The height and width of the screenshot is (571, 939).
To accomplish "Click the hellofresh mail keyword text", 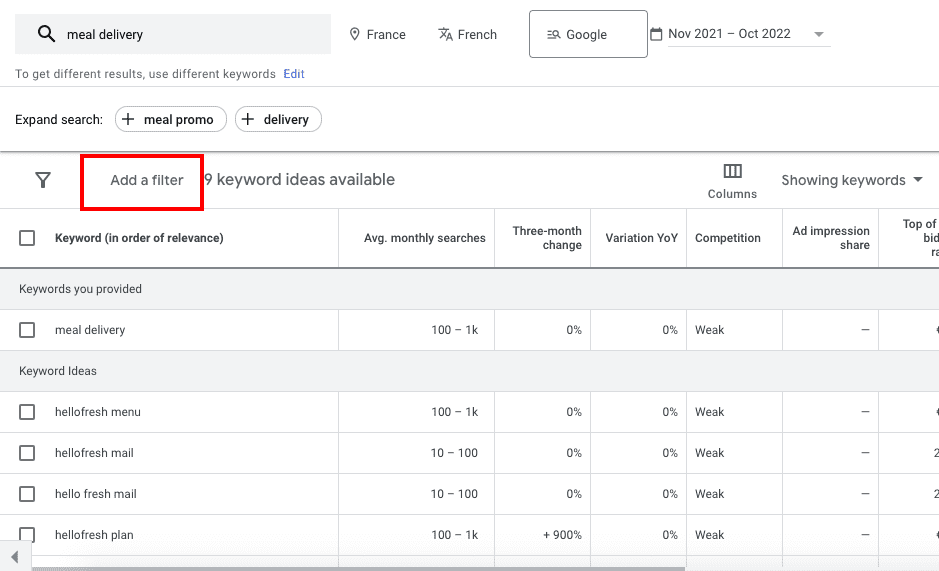I will point(94,453).
